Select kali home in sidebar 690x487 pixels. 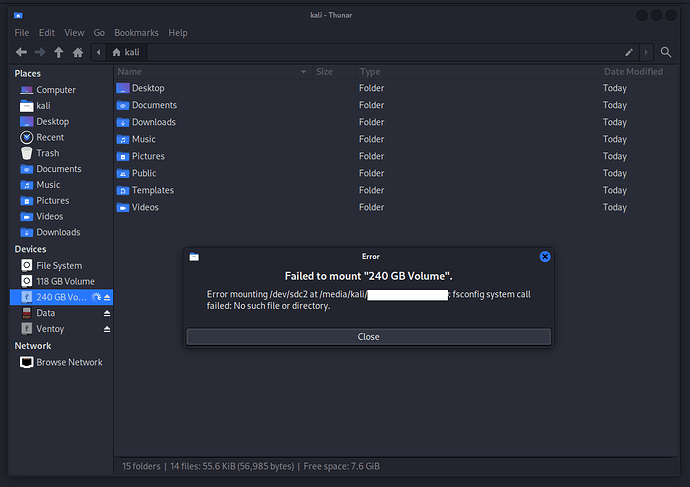(x=62, y=106)
